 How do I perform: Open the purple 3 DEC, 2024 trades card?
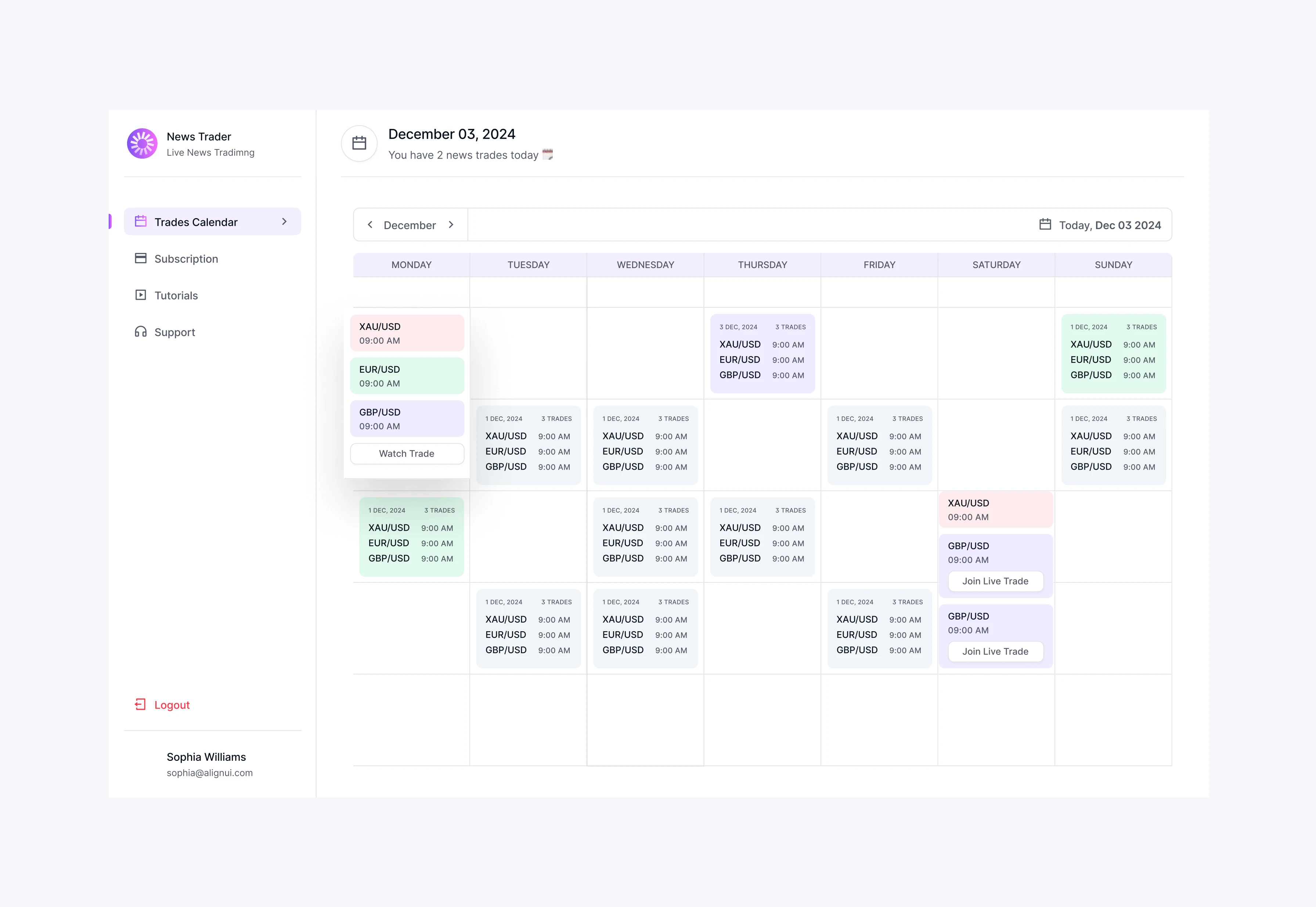point(762,354)
